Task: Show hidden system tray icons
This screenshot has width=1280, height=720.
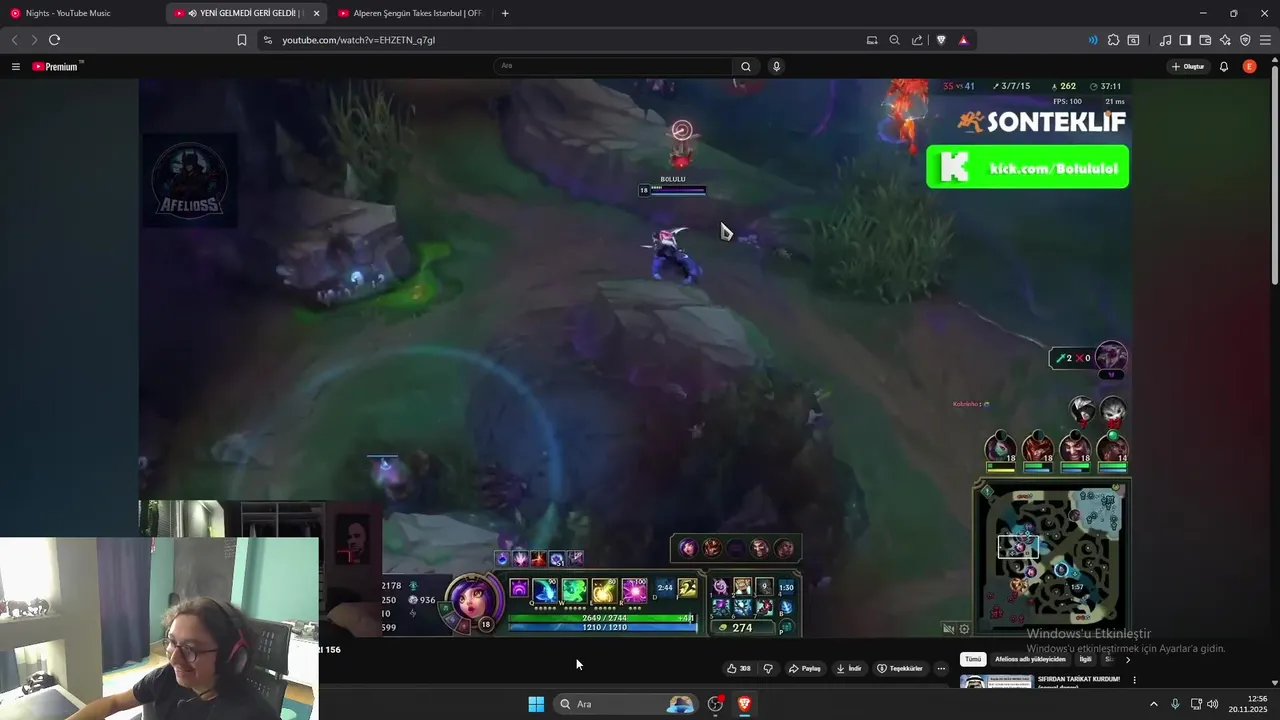Action: tap(1154, 704)
